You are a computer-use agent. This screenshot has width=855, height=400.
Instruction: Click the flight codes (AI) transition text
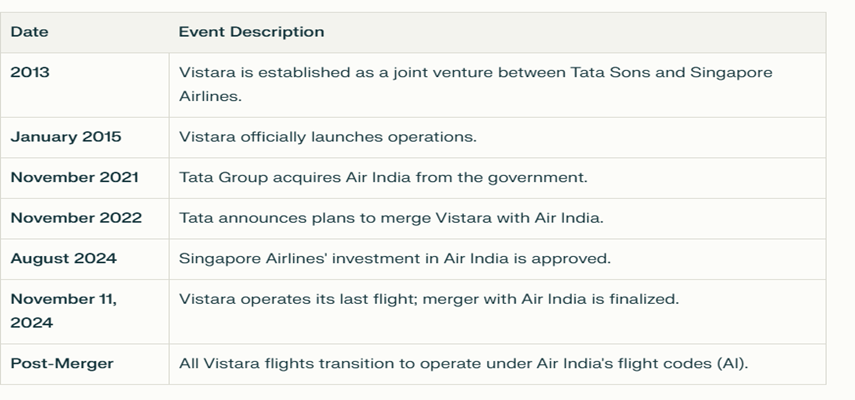click(x=463, y=363)
